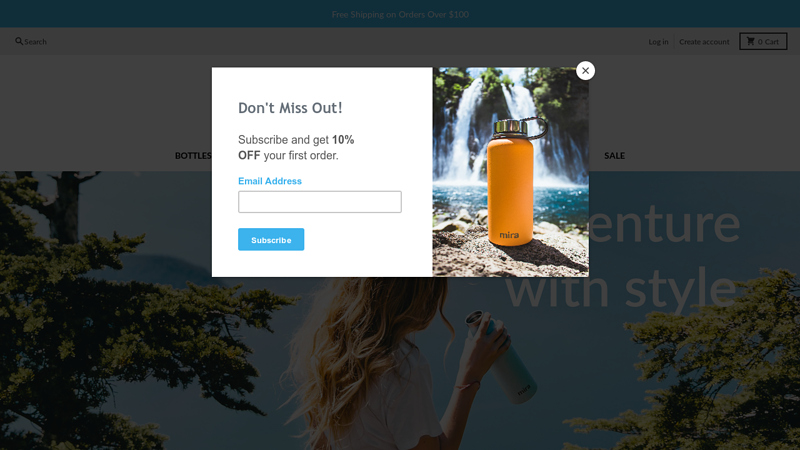
Task: Close the Don't Miss Out popup
Action: tap(585, 71)
